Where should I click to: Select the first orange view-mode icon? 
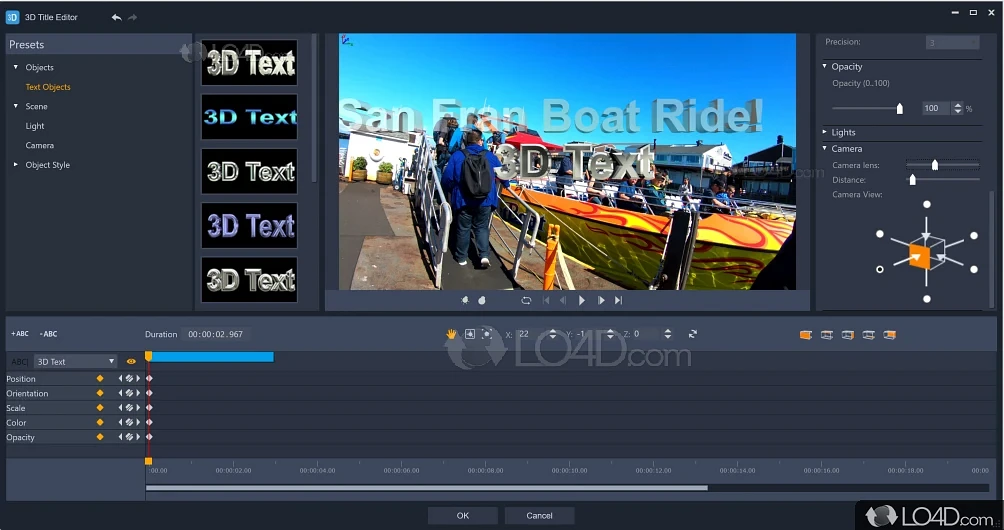coord(805,335)
